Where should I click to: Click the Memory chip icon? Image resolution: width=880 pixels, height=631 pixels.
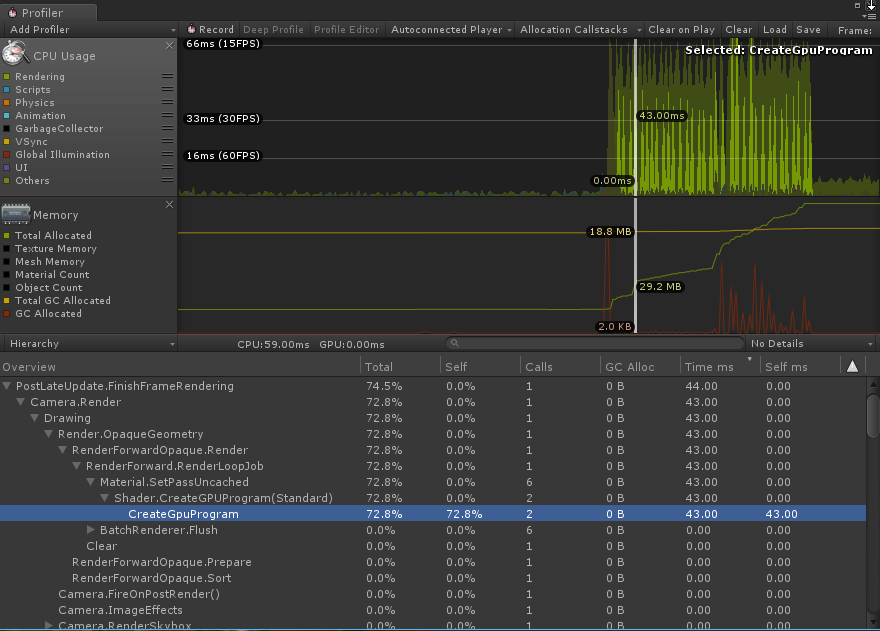click(x=16, y=213)
